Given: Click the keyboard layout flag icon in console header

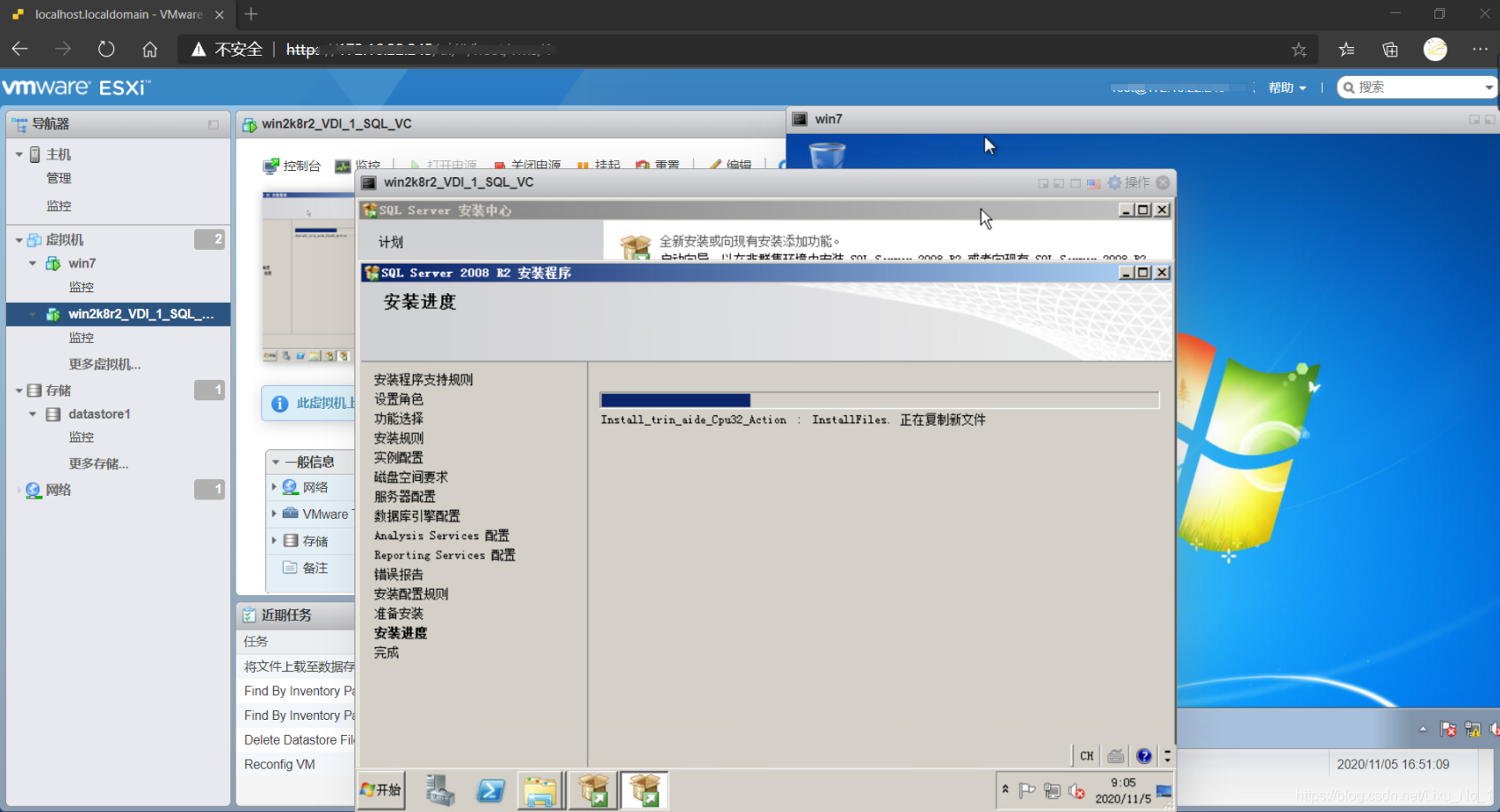Looking at the screenshot, I should point(1093,183).
